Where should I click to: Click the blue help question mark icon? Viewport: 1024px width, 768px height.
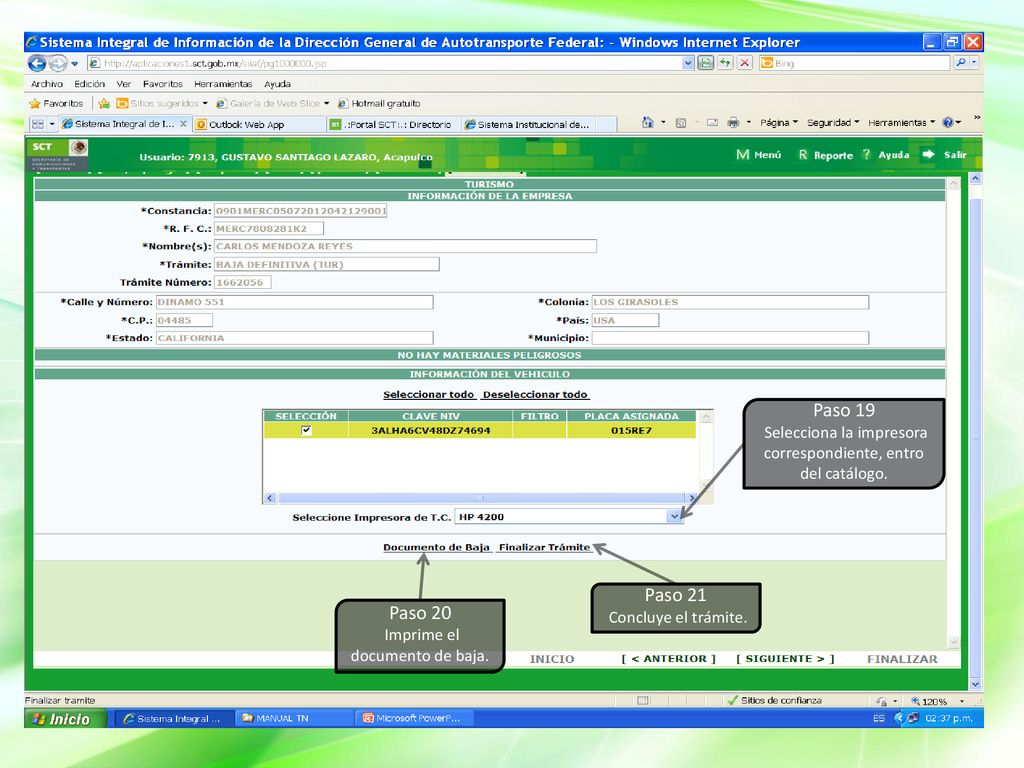(x=948, y=122)
